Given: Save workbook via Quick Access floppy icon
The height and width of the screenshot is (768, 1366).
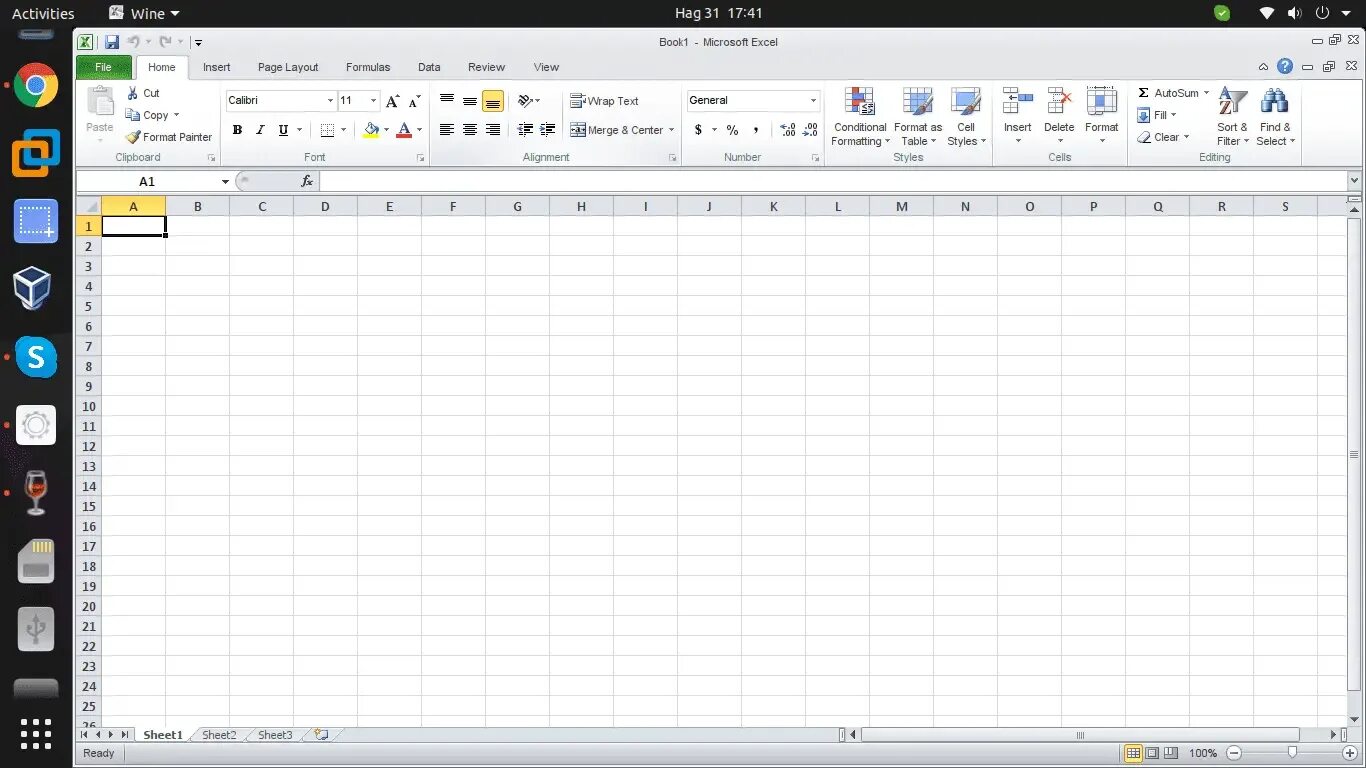Looking at the screenshot, I should (x=112, y=42).
